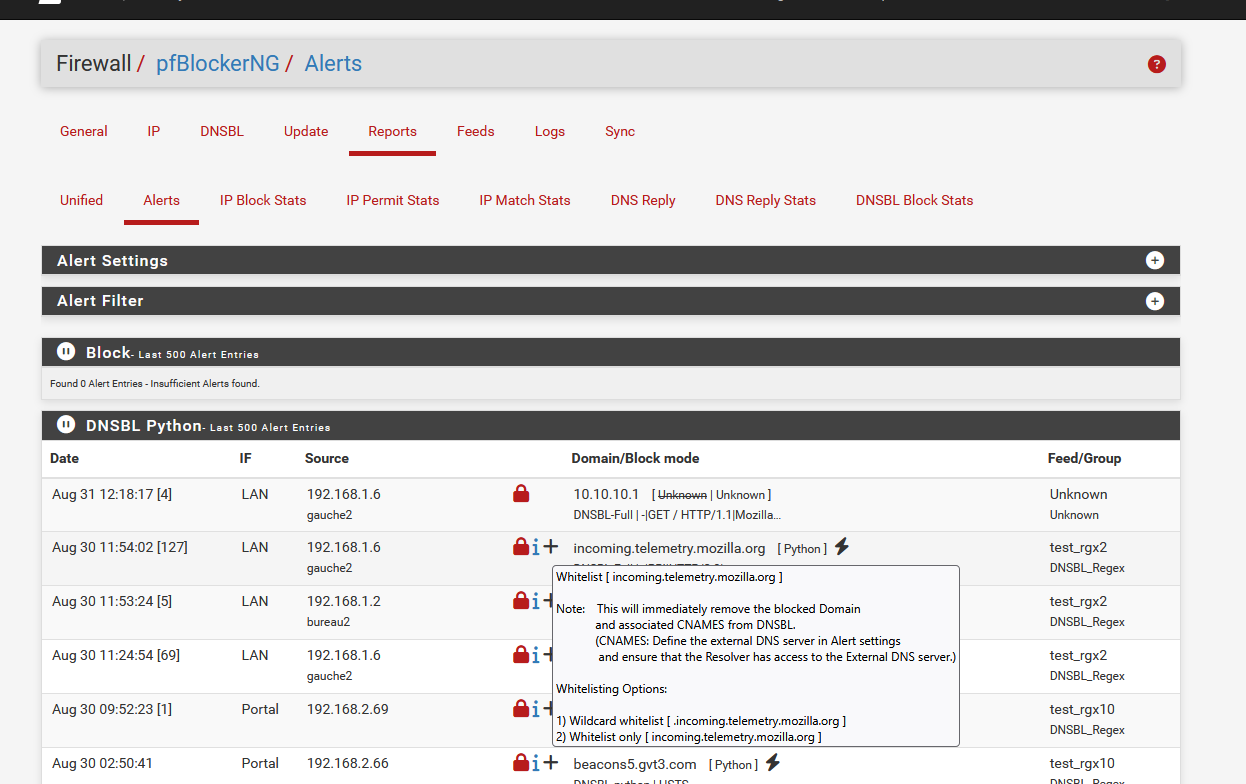Screen dimensions: 1246x784
Task: Click the Feed/Group column header
Action: pyautogui.click(x=1085, y=458)
